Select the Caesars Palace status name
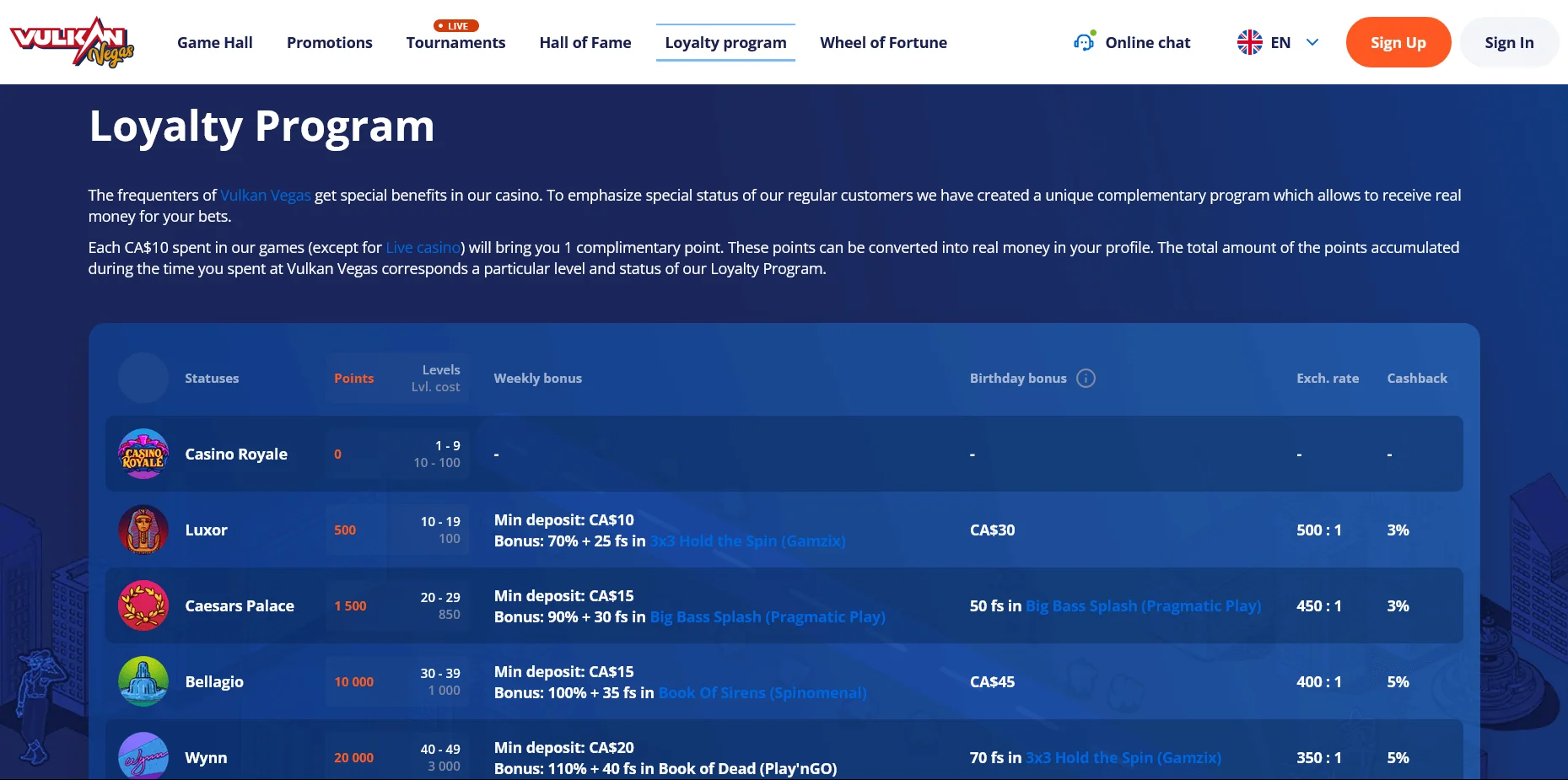This screenshot has width=1568, height=780. pos(240,606)
